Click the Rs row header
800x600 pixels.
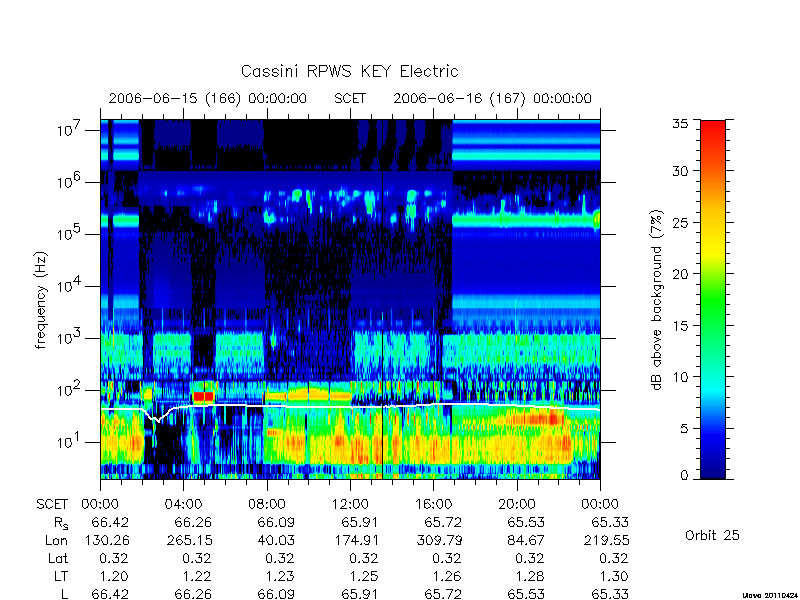click(x=60, y=523)
